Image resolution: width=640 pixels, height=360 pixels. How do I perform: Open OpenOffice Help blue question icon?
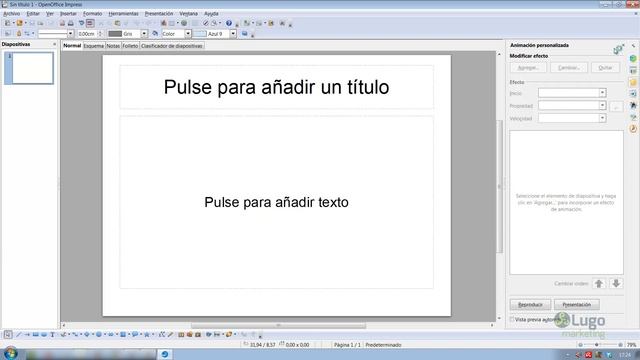tap(229, 23)
